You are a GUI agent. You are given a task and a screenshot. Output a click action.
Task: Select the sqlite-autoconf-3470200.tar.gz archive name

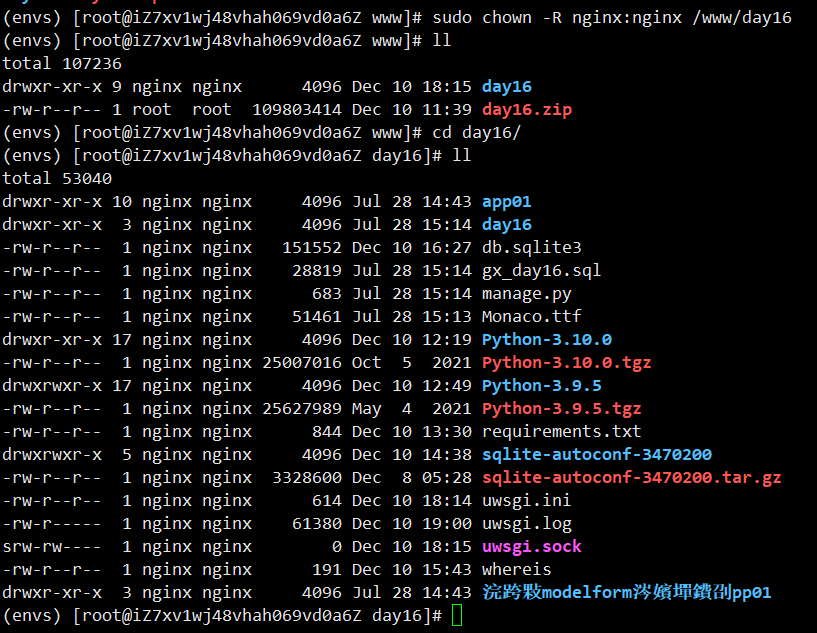632,478
